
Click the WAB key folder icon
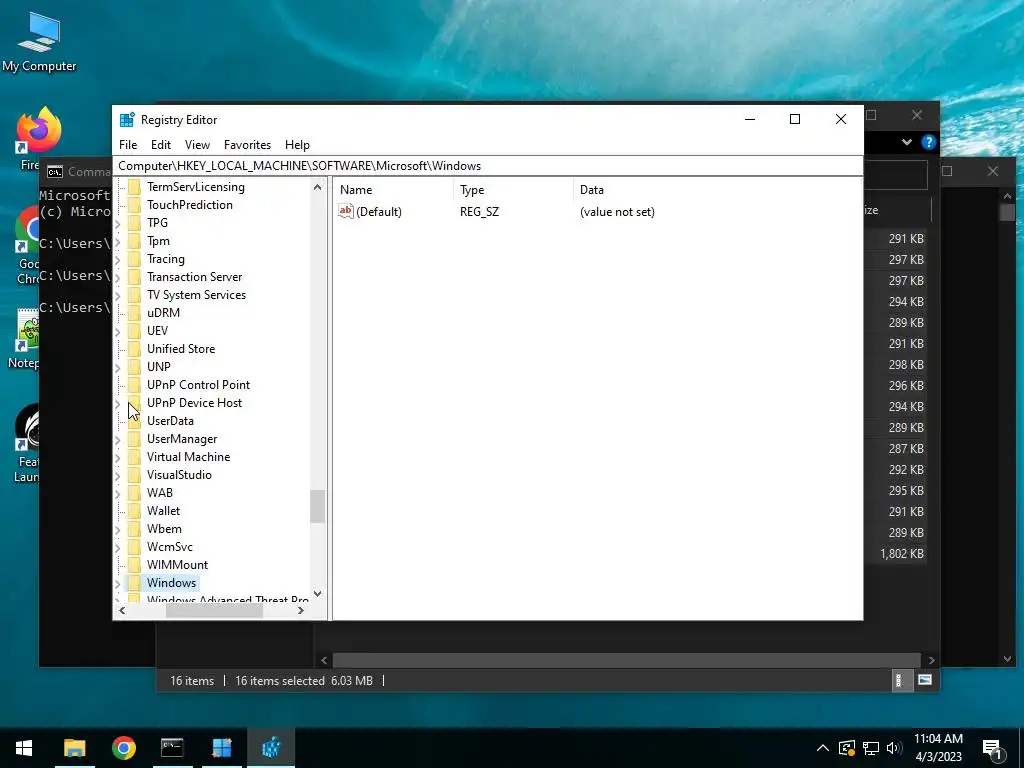pos(134,493)
